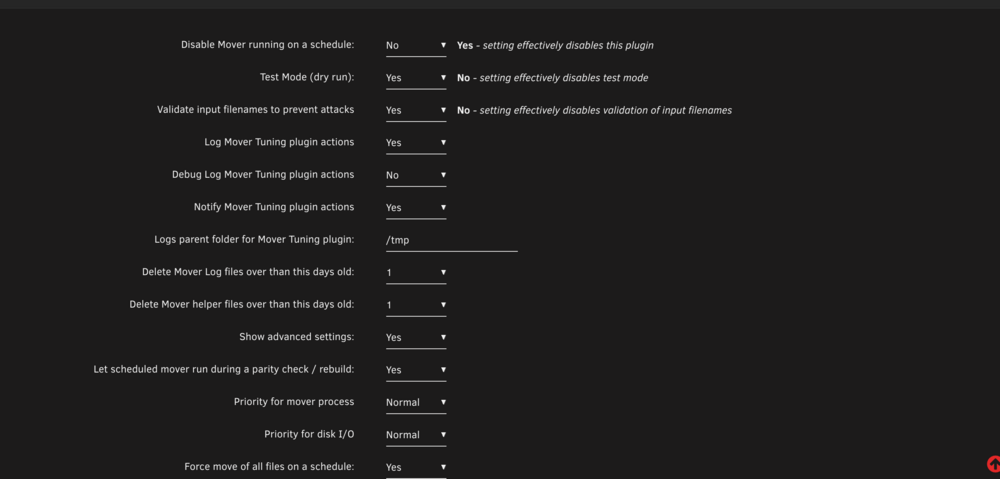Open the Show advanced settings dropdown

click(416, 337)
